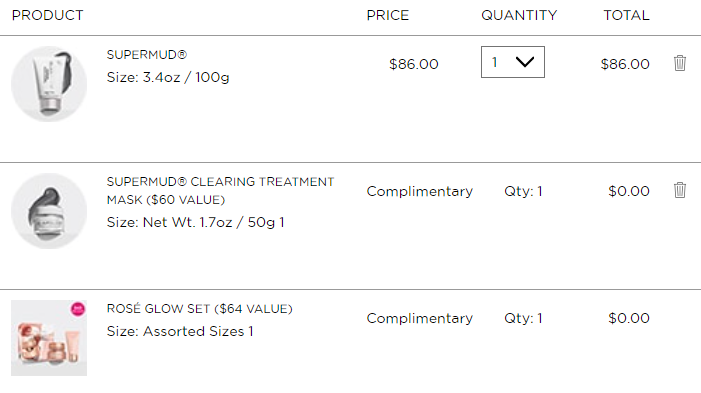The image size is (701, 393).
Task: Click the TOTAL column header
Action: (626, 15)
